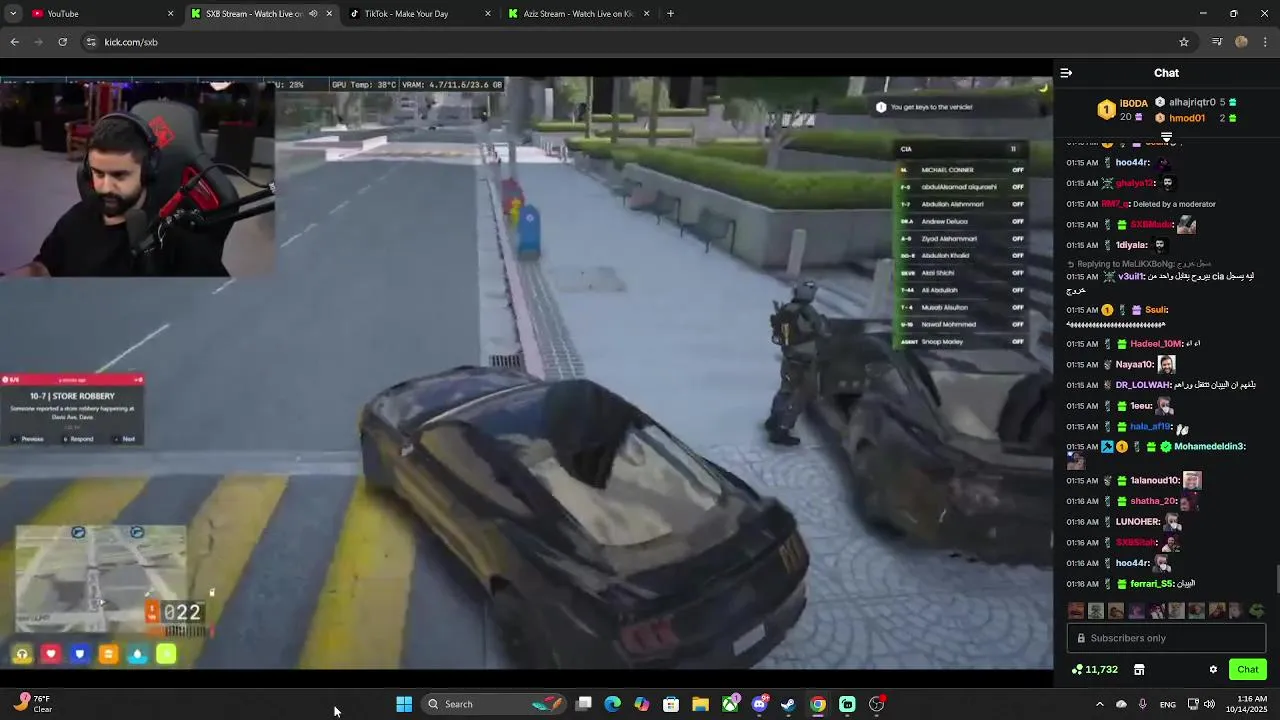This screenshot has height=720, width=1280.
Task: Close the YouTube tab
Action: pyautogui.click(x=170, y=14)
